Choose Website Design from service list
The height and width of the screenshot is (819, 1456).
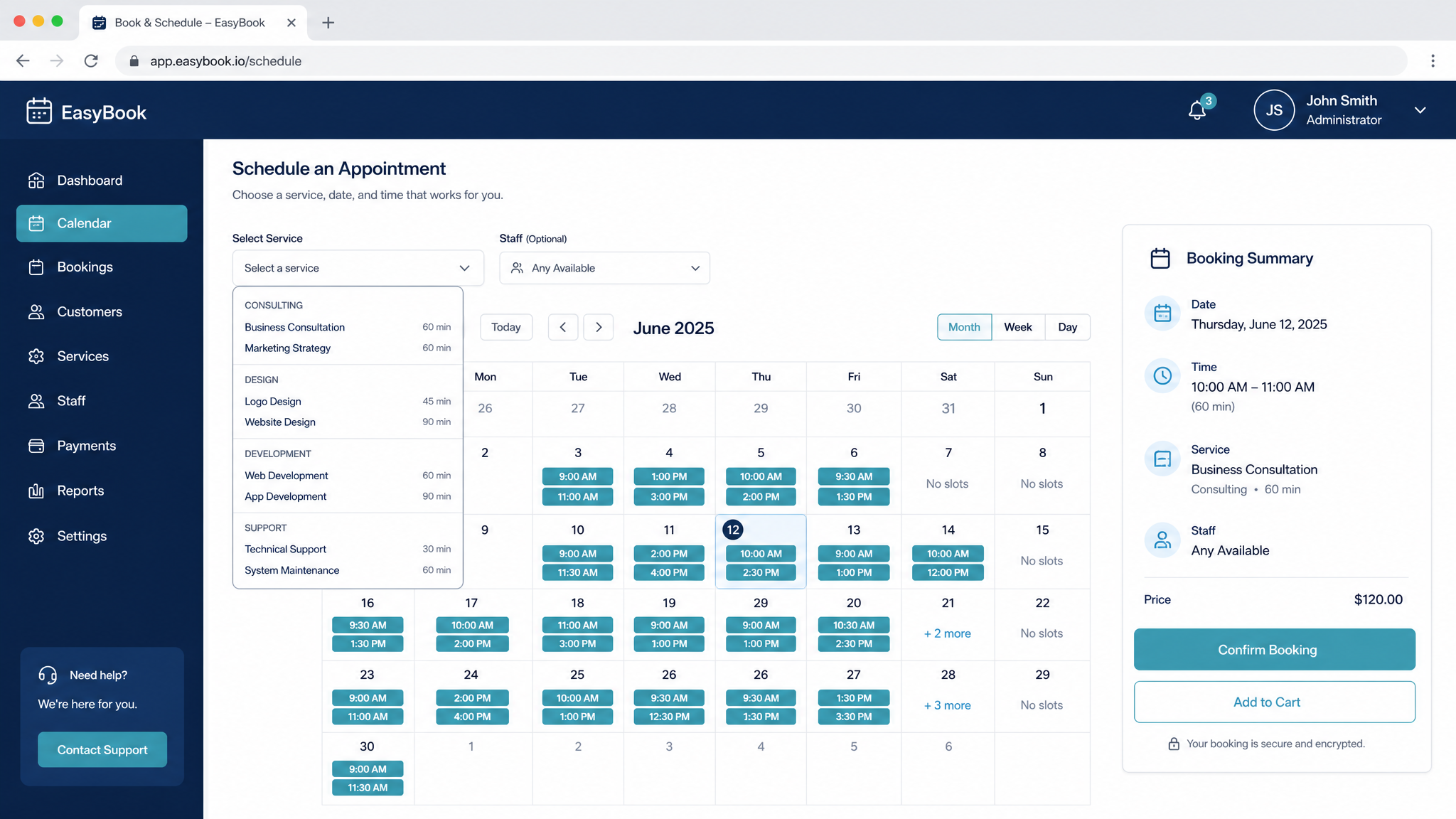click(x=348, y=422)
